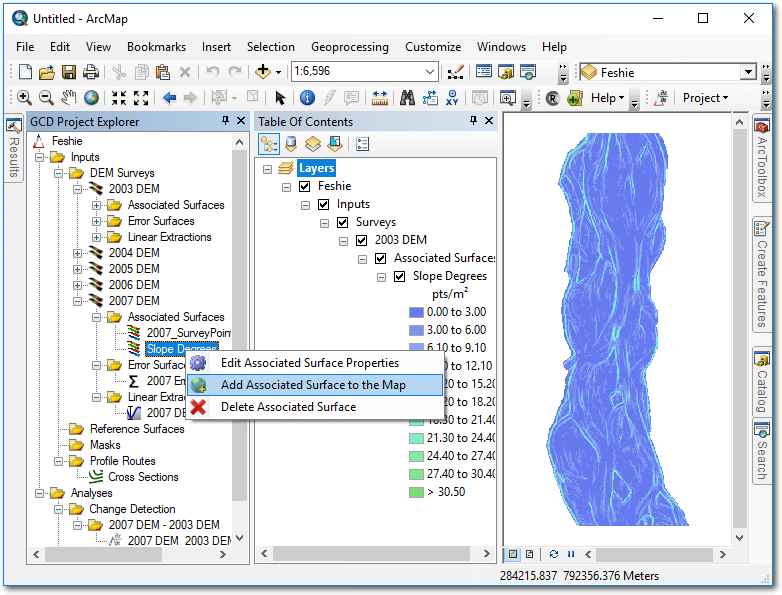Select the Cross Sections tree item

click(143, 477)
